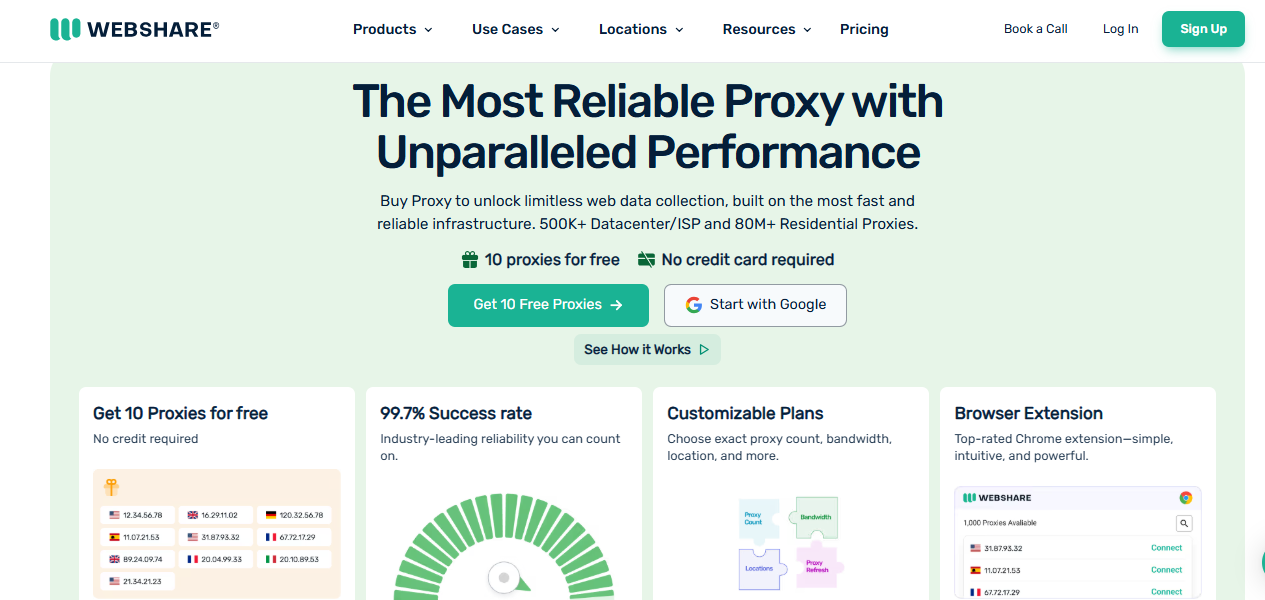
Task: Click the gauge dial knob in the Success rate card
Action: [x=504, y=578]
